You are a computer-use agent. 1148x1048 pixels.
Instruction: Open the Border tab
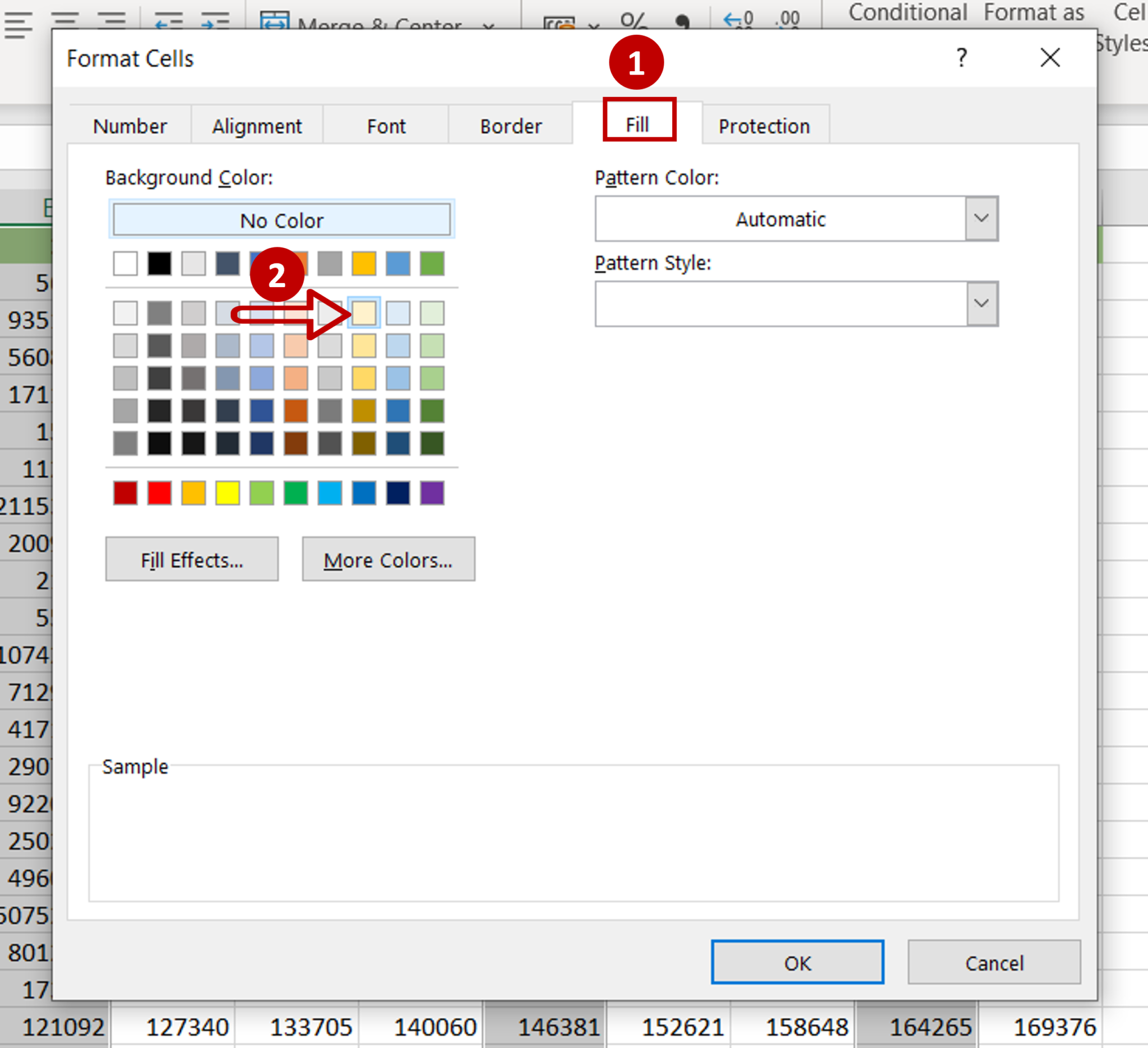pos(510,126)
